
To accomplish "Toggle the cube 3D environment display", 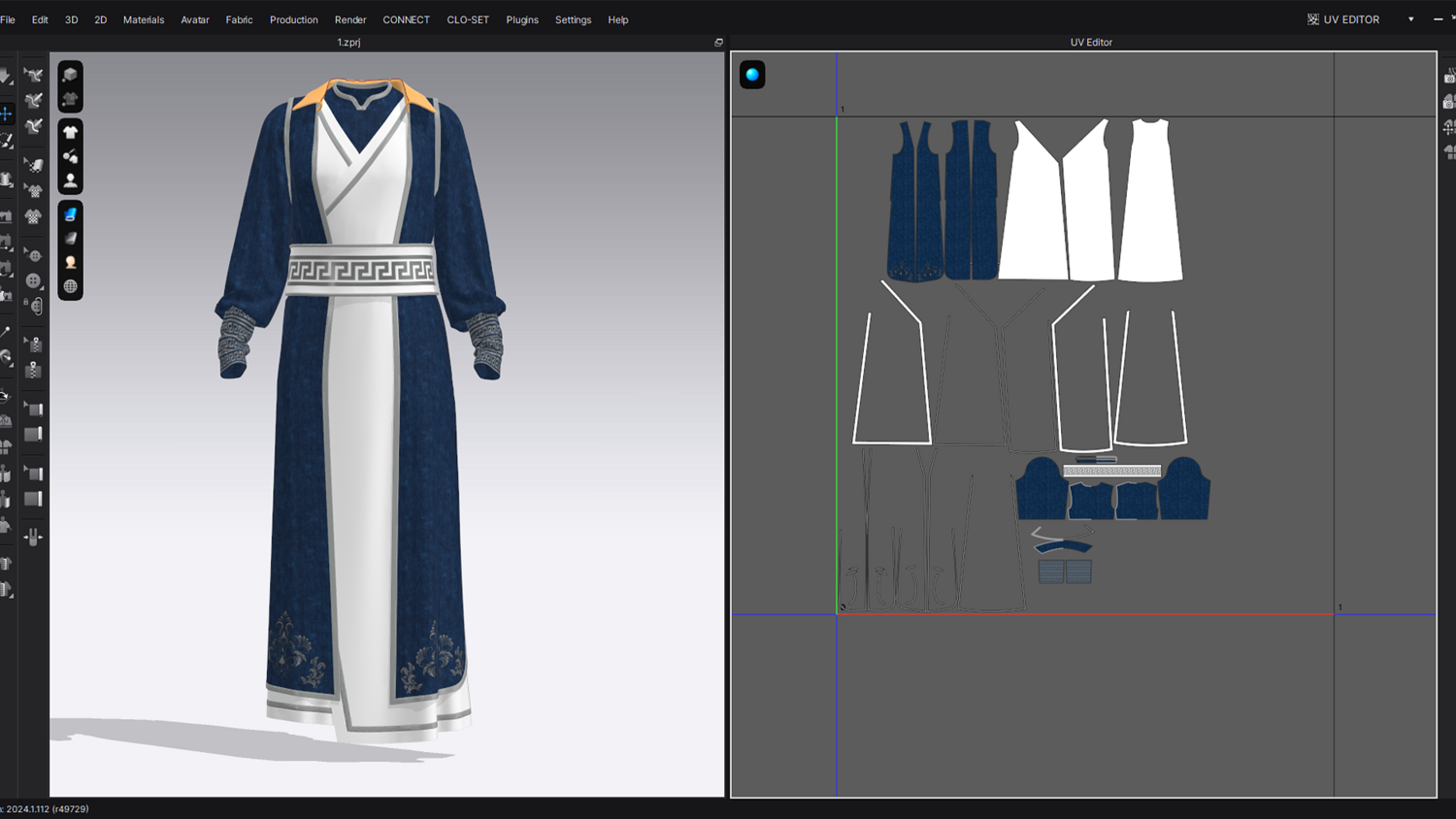I will (70, 75).
